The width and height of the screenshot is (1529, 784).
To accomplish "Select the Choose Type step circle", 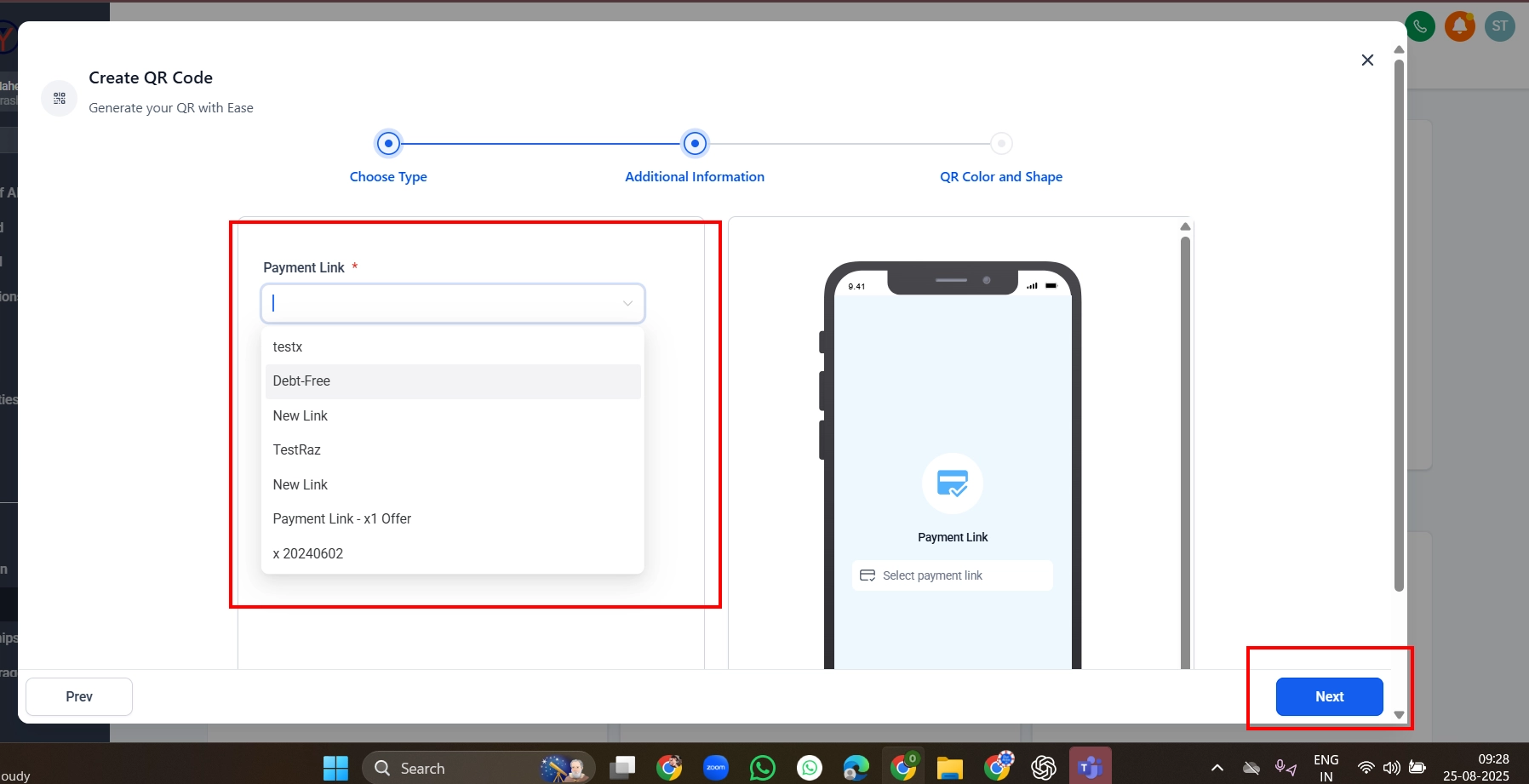I will pos(388,144).
